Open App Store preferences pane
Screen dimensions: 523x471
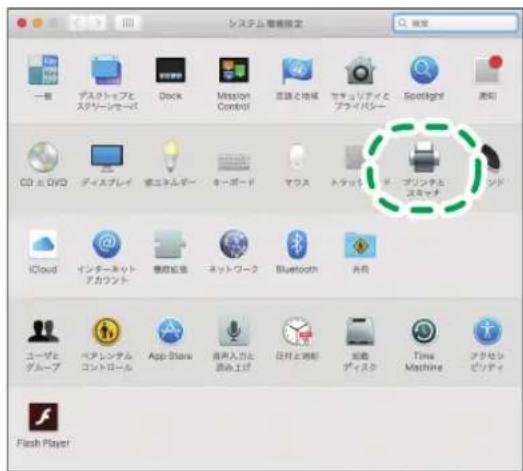pos(170,331)
